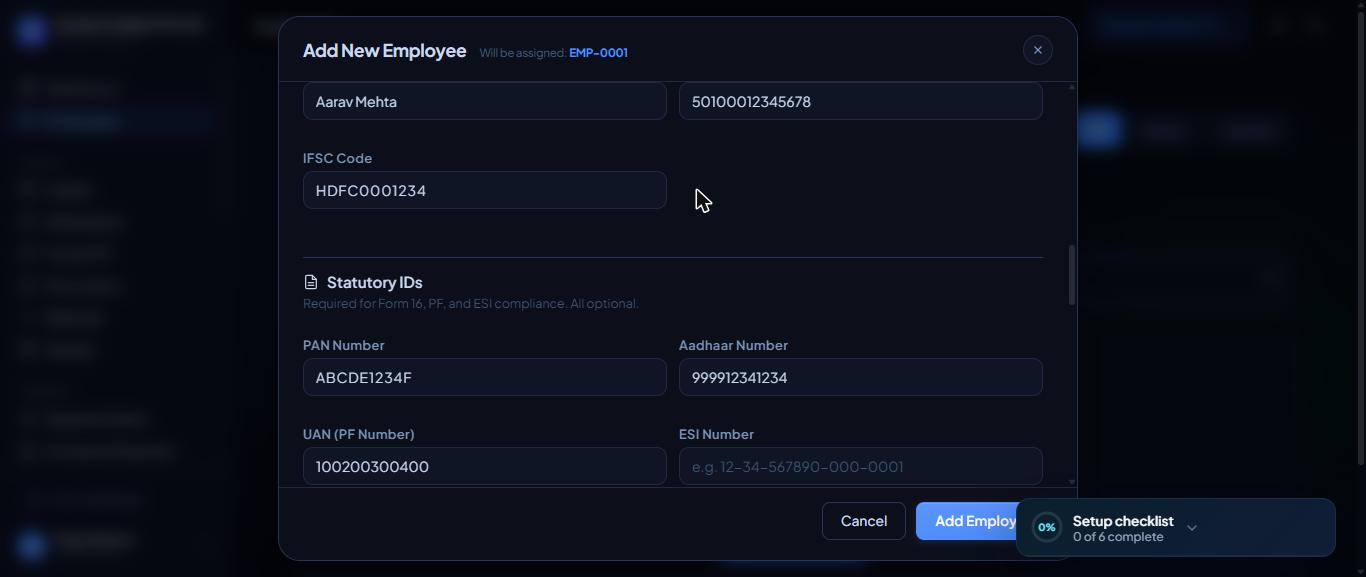Edit the IFSC Code field

pyautogui.click(x=485, y=190)
